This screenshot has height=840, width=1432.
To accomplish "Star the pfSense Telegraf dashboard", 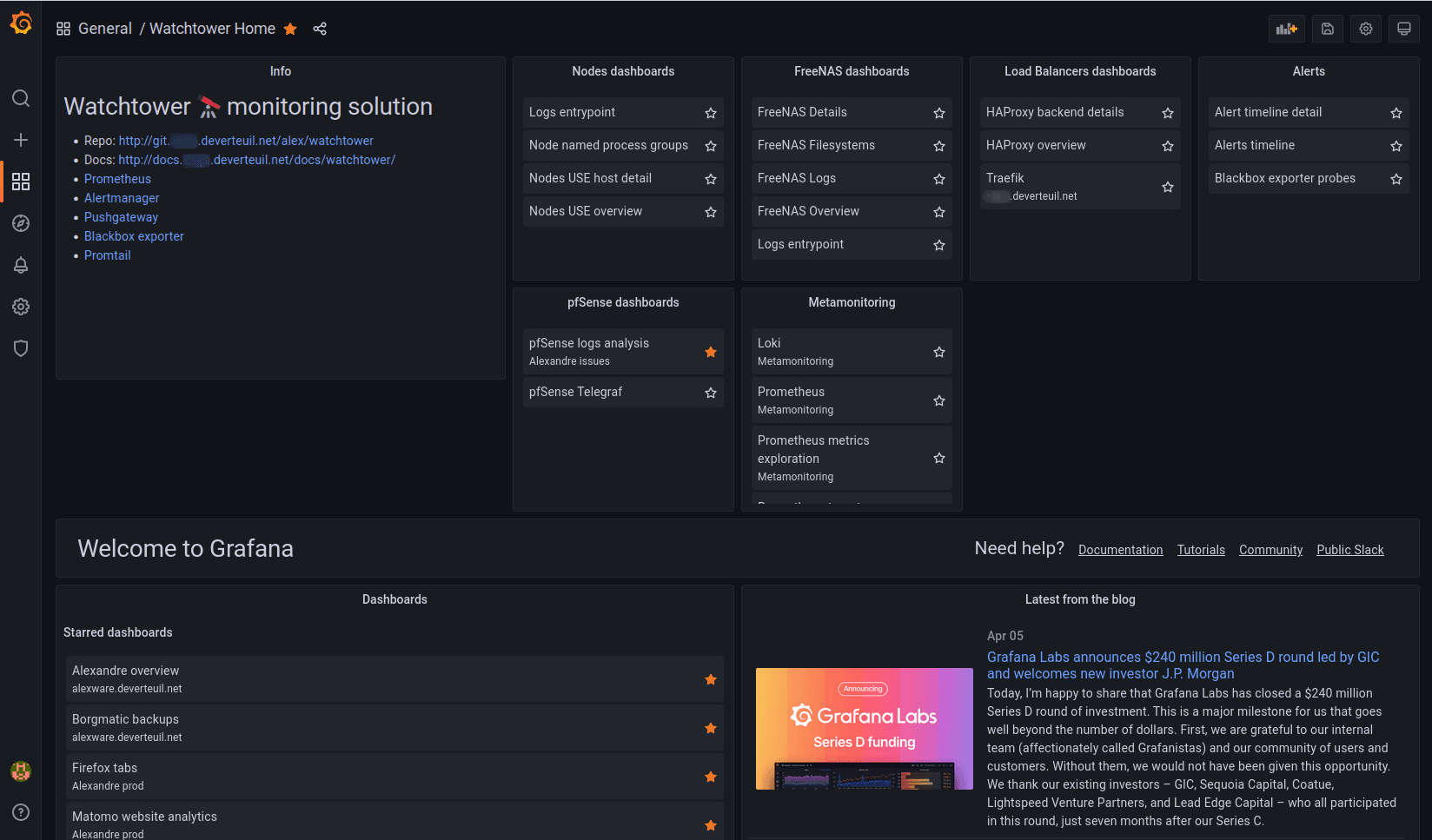I will point(710,392).
